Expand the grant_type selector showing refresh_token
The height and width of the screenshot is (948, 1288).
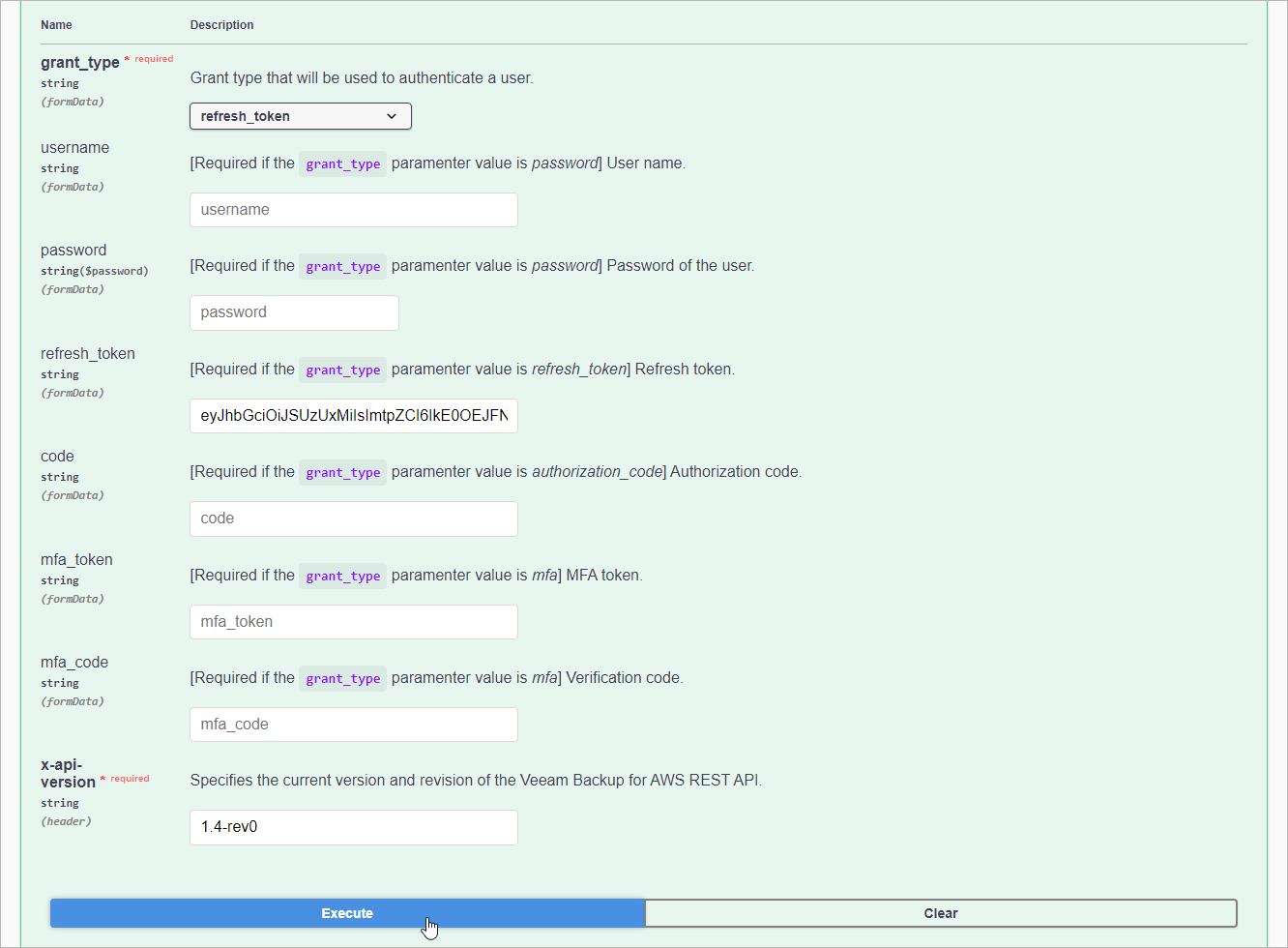pyautogui.click(x=300, y=115)
